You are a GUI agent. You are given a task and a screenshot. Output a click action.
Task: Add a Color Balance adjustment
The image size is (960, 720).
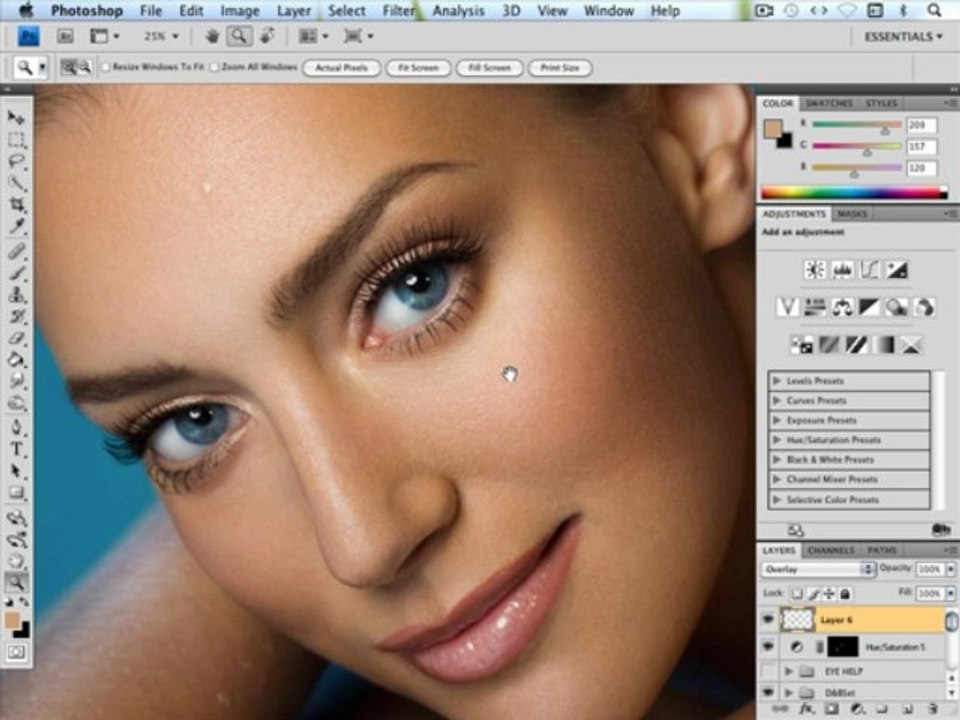click(x=842, y=307)
